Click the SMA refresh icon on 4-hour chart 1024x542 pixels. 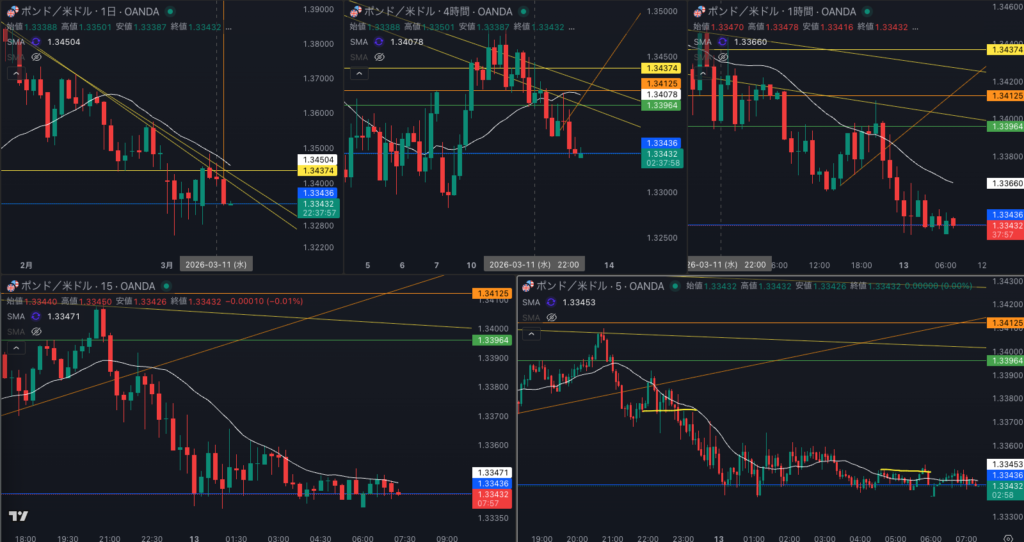click(x=379, y=42)
